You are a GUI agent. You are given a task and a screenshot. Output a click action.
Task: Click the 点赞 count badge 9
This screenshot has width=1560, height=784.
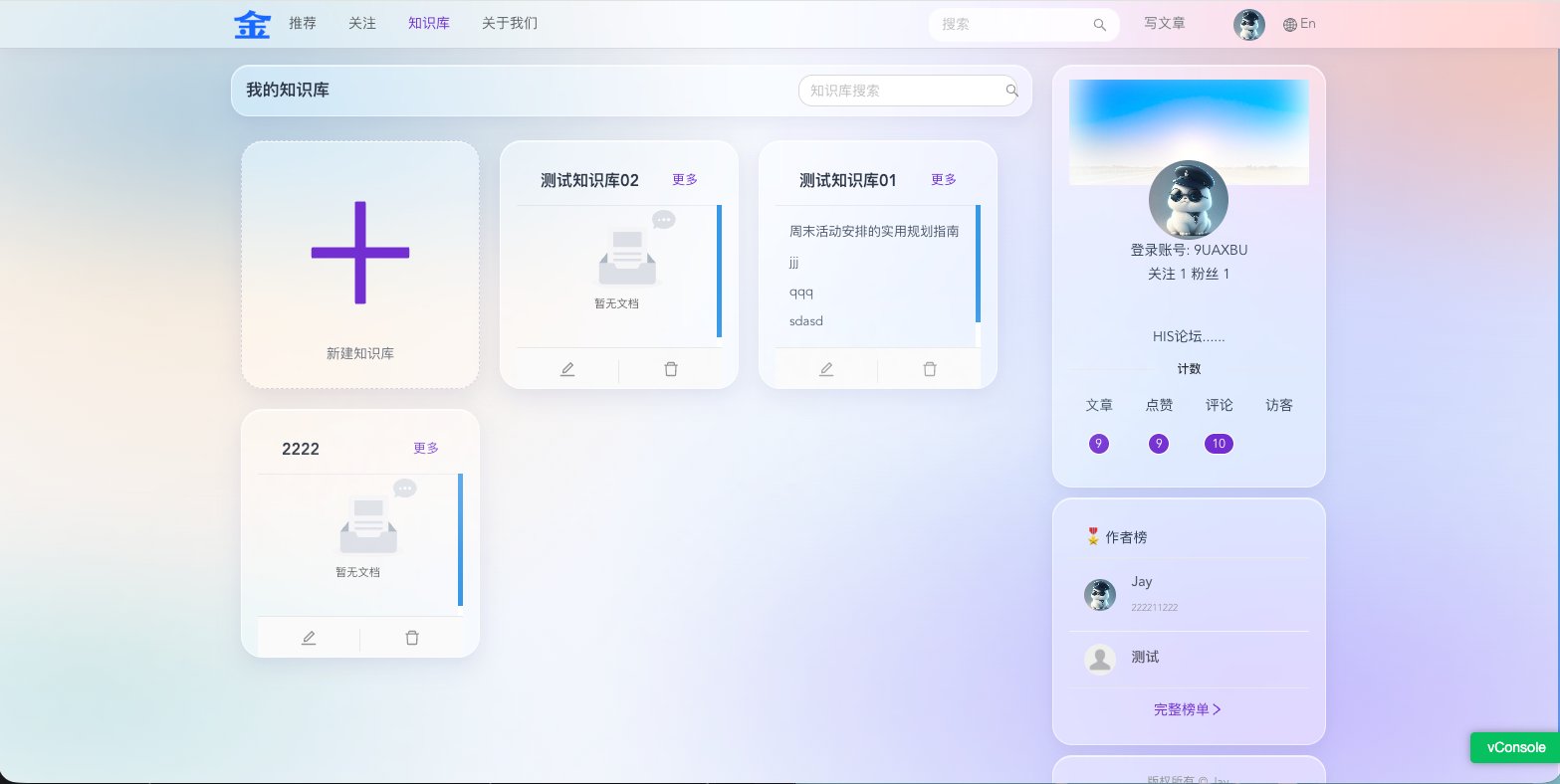point(1159,444)
